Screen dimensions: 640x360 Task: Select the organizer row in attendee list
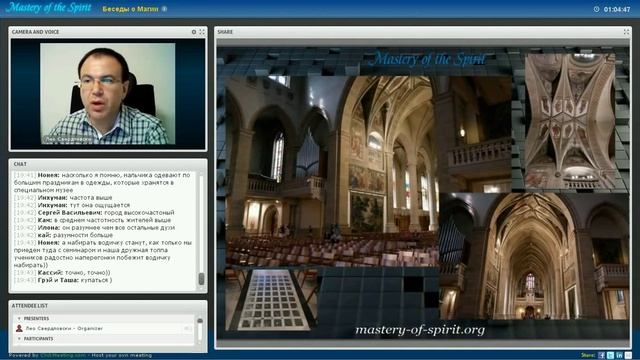(104, 328)
